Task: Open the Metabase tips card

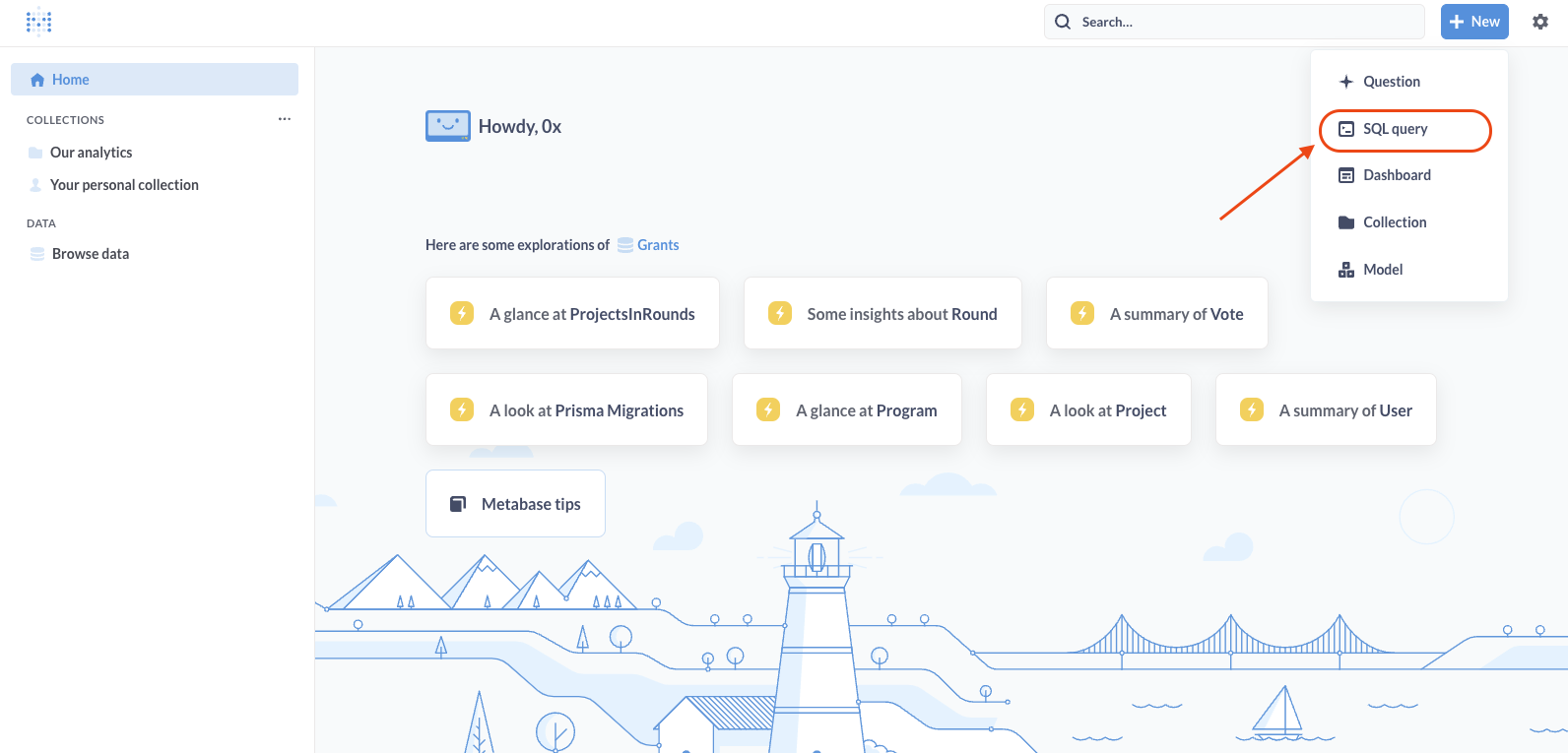Action: coord(515,504)
